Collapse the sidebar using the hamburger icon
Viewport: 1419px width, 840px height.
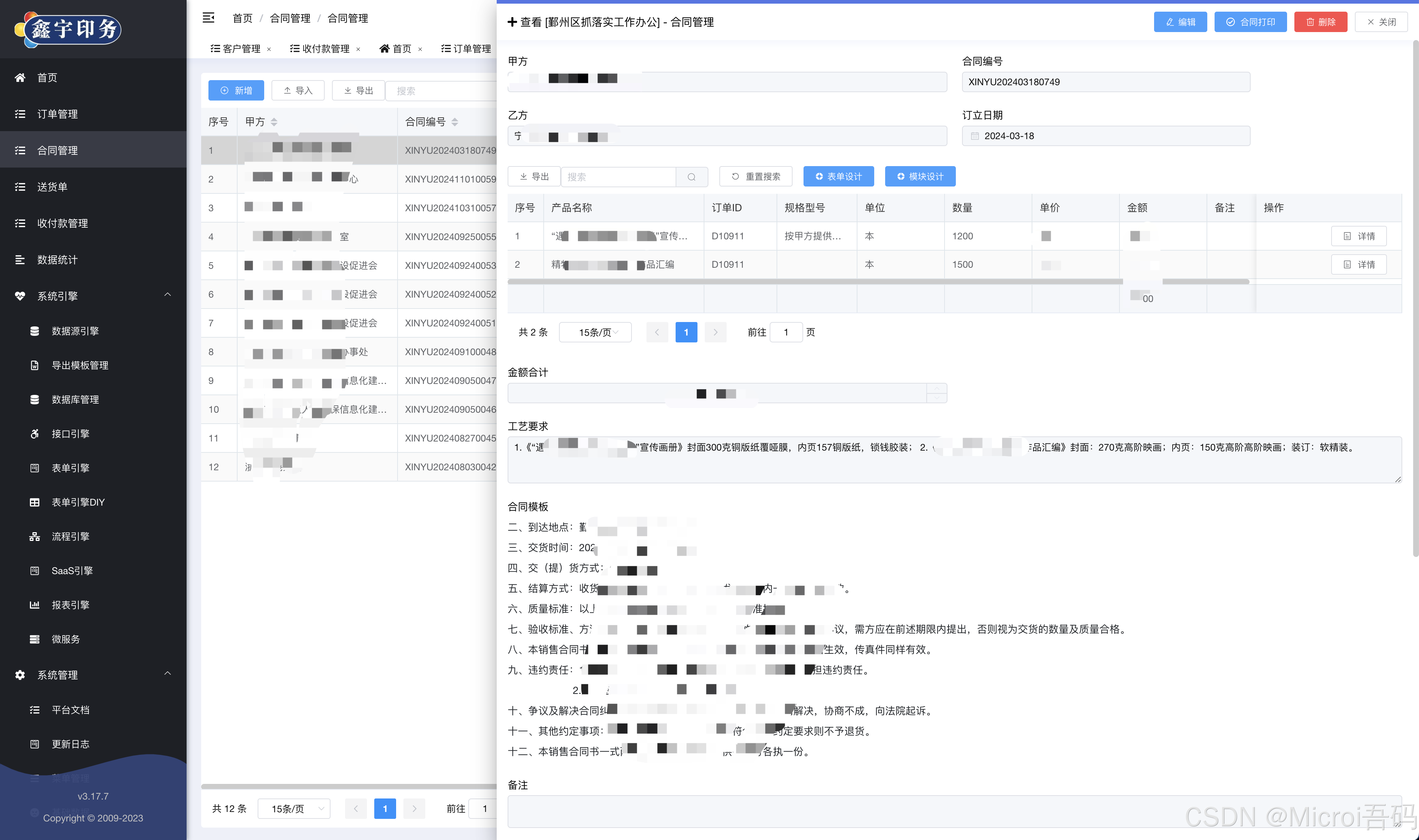[208, 17]
